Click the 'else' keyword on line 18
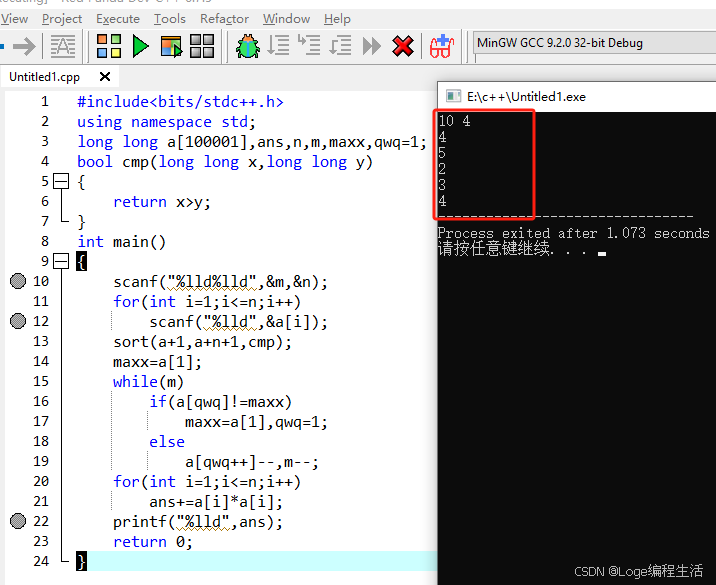This screenshot has width=716, height=585. (x=167, y=442)
